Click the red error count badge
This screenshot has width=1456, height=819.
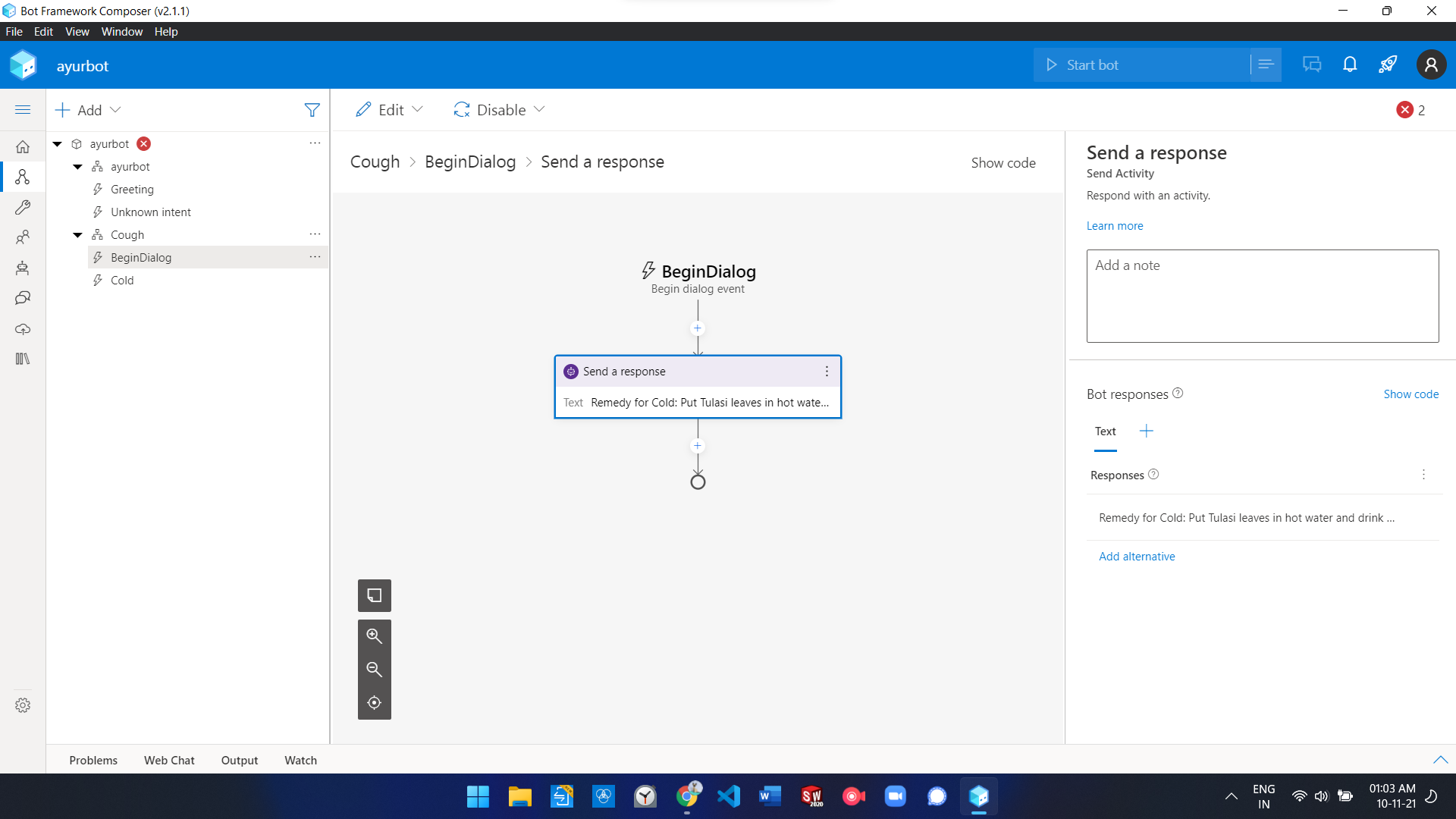click(x=1405, y=110)
